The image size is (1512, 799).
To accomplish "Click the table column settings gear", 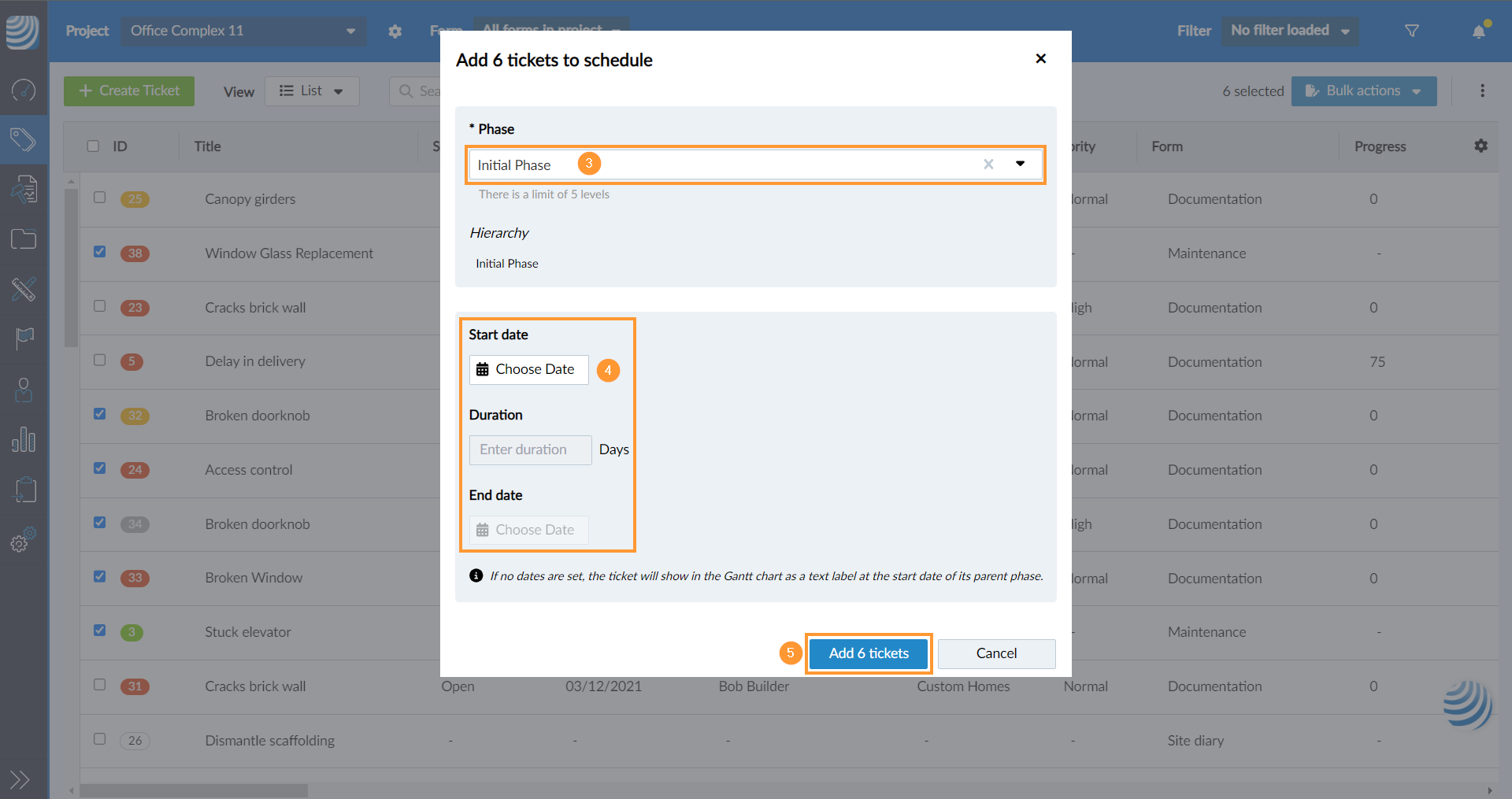I will pyautogui.click(x=1480, y=146).
